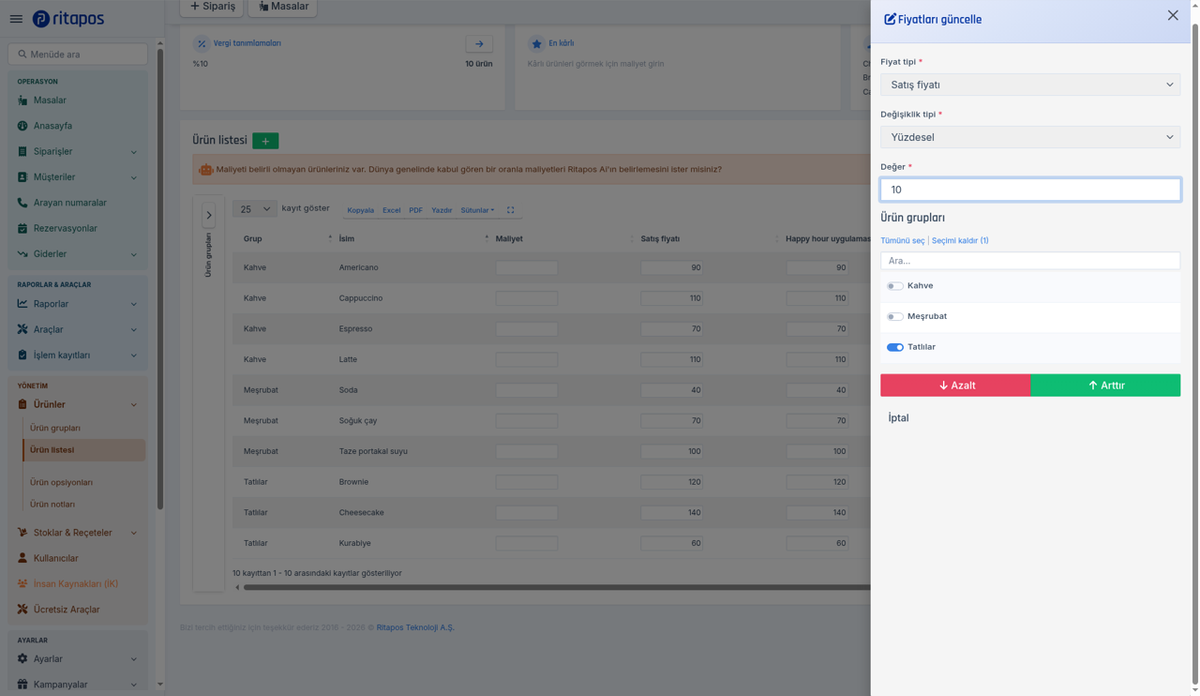Open the Fiyat tipi dropdown
This screenshot has width=1200, height=696.
1030,85
